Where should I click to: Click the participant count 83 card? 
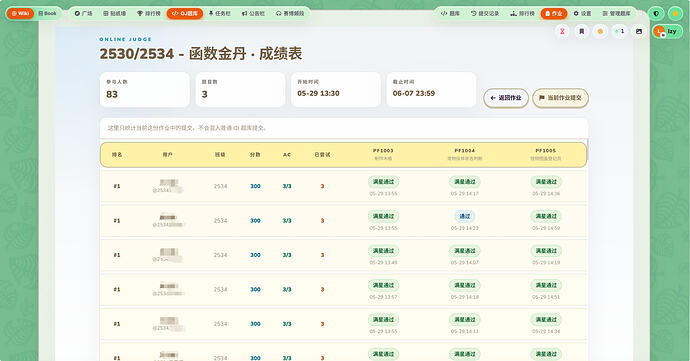(145, 90)
